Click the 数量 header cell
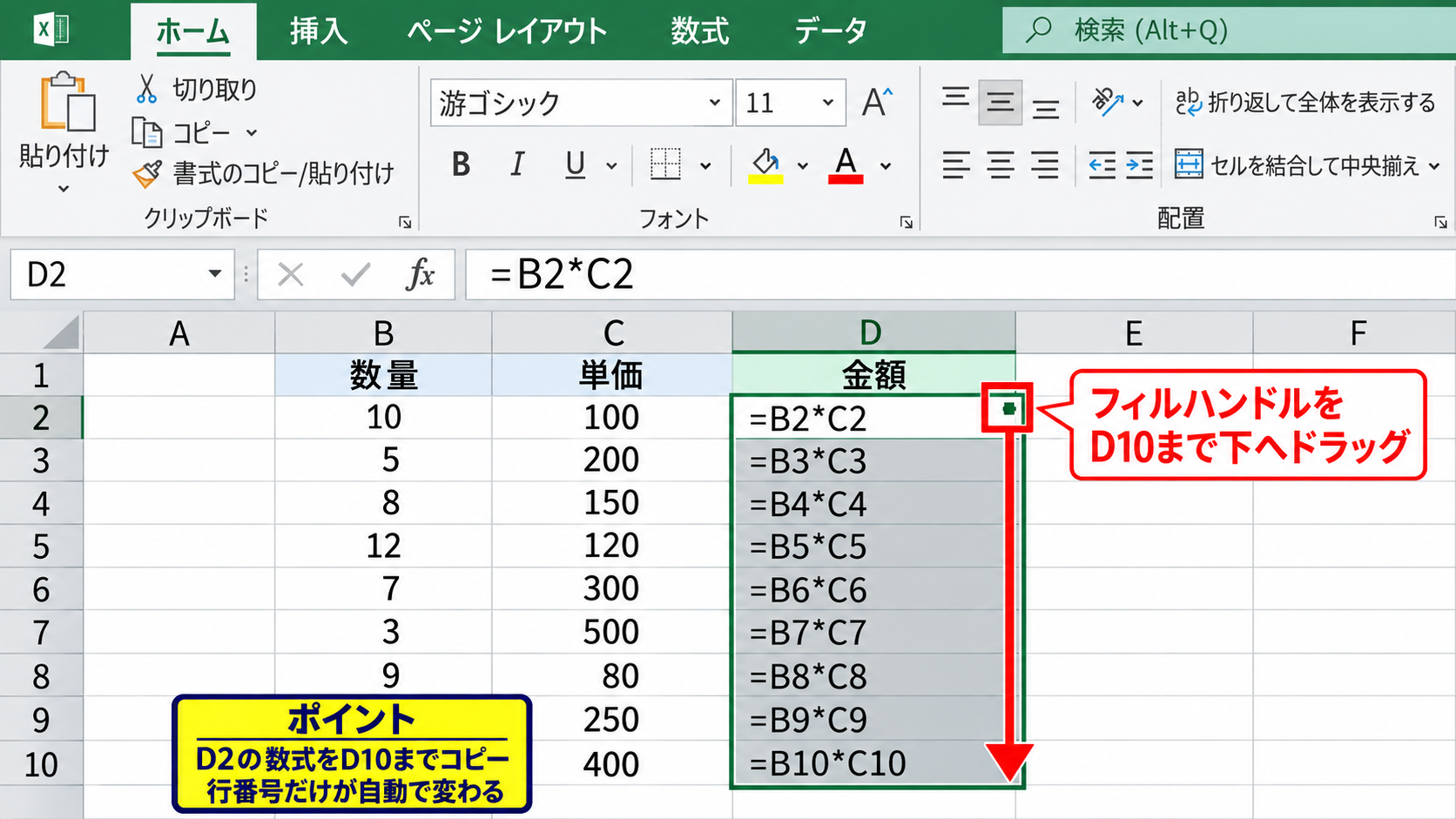 383,375
